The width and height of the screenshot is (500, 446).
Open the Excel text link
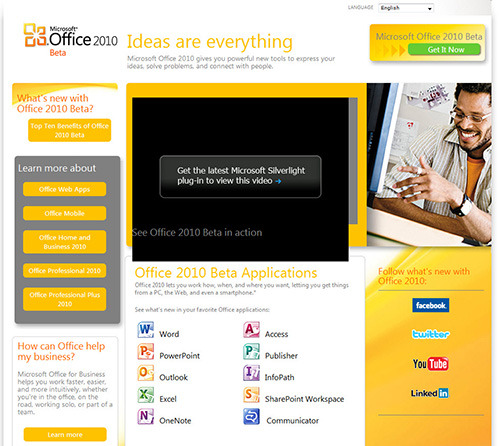tap(168, 399)
